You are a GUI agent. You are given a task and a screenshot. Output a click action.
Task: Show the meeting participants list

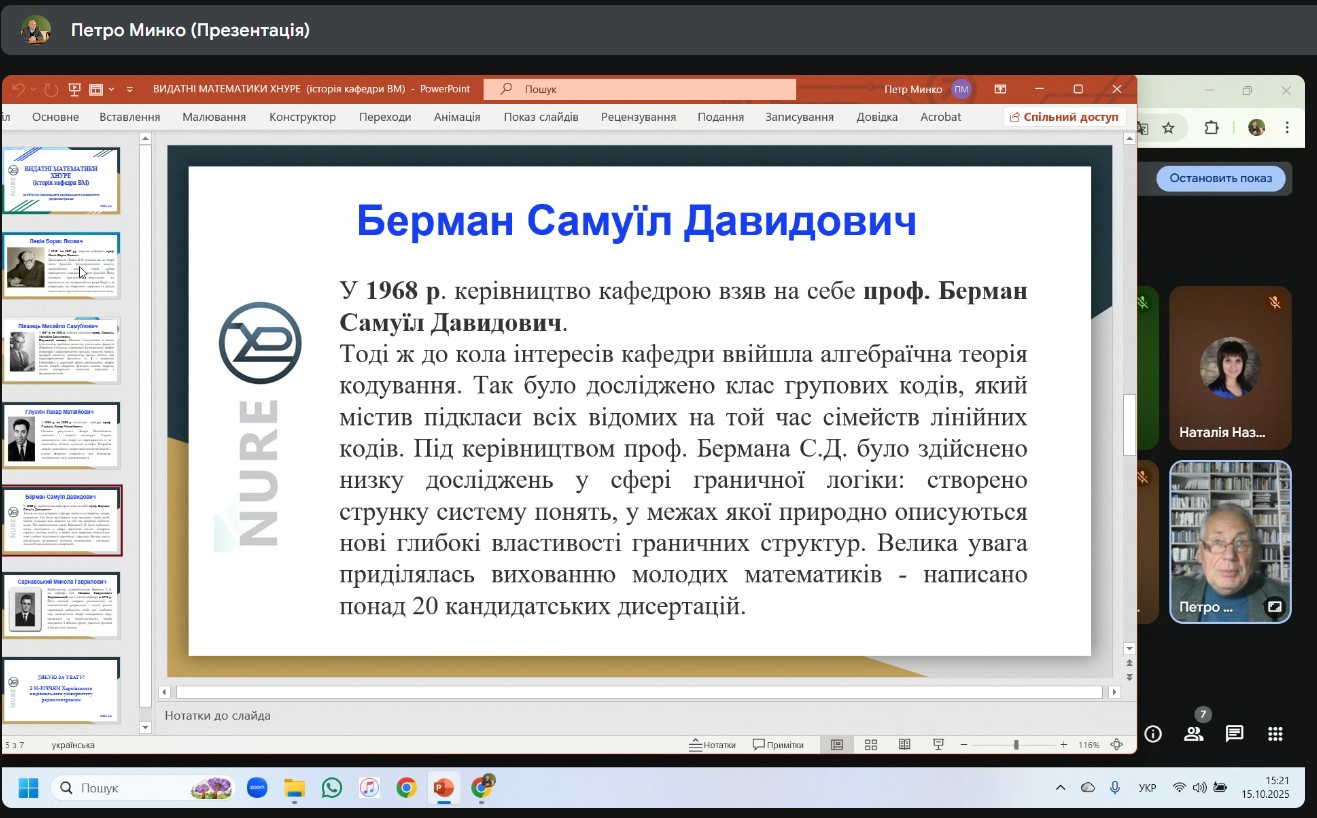coord(1193,734)
